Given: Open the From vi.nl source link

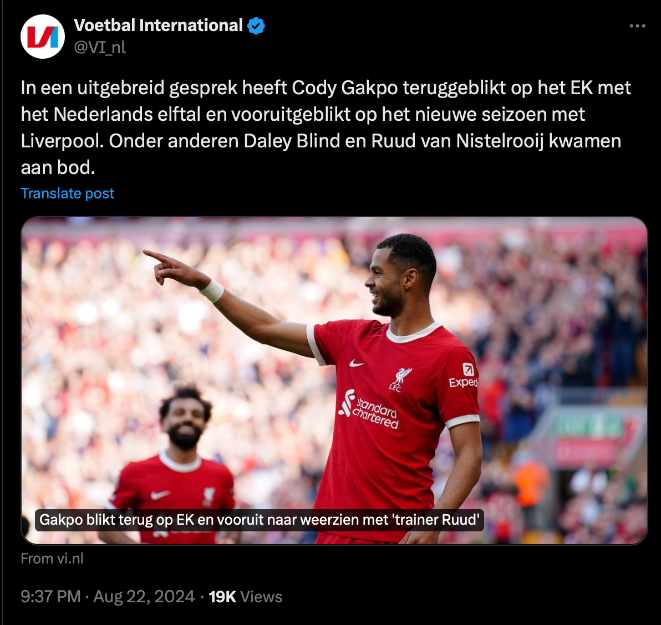Looking at the screenshot, I should coord(52,559).
